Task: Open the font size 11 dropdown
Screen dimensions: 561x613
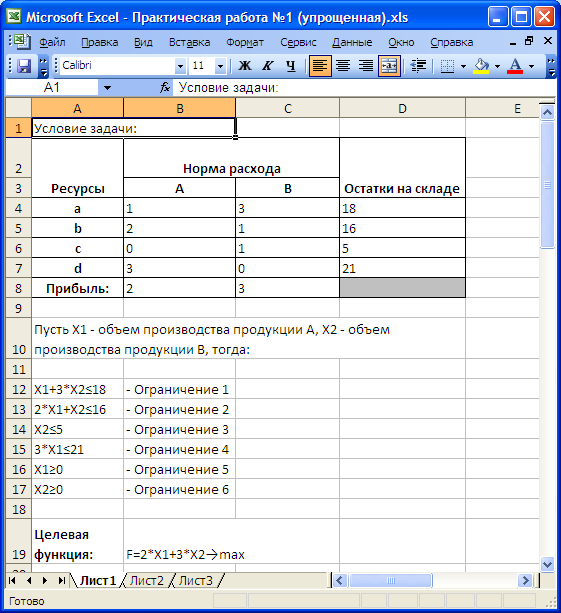Action: coord(220,66)
